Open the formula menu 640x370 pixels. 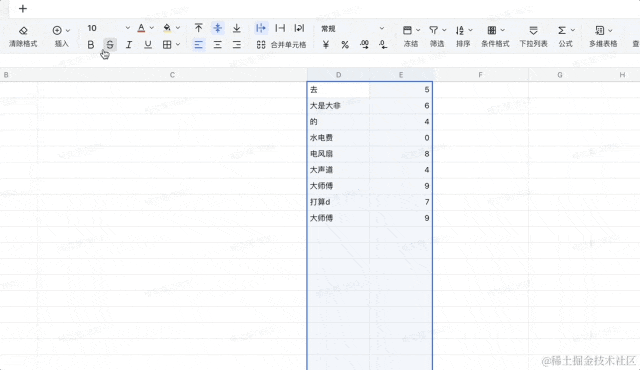(x=566, y=36)
